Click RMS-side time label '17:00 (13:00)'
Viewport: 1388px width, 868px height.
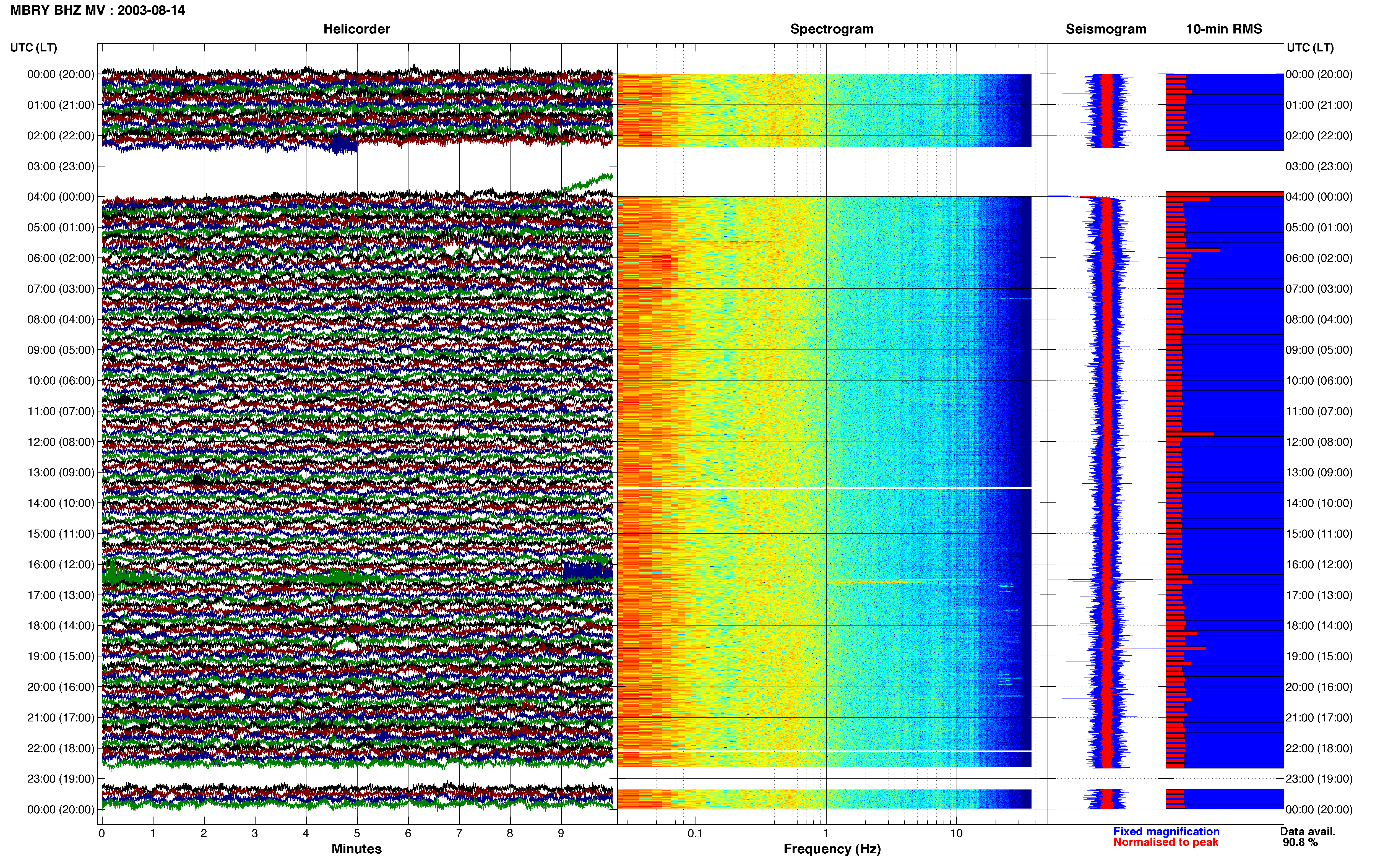pos(1319,595)
